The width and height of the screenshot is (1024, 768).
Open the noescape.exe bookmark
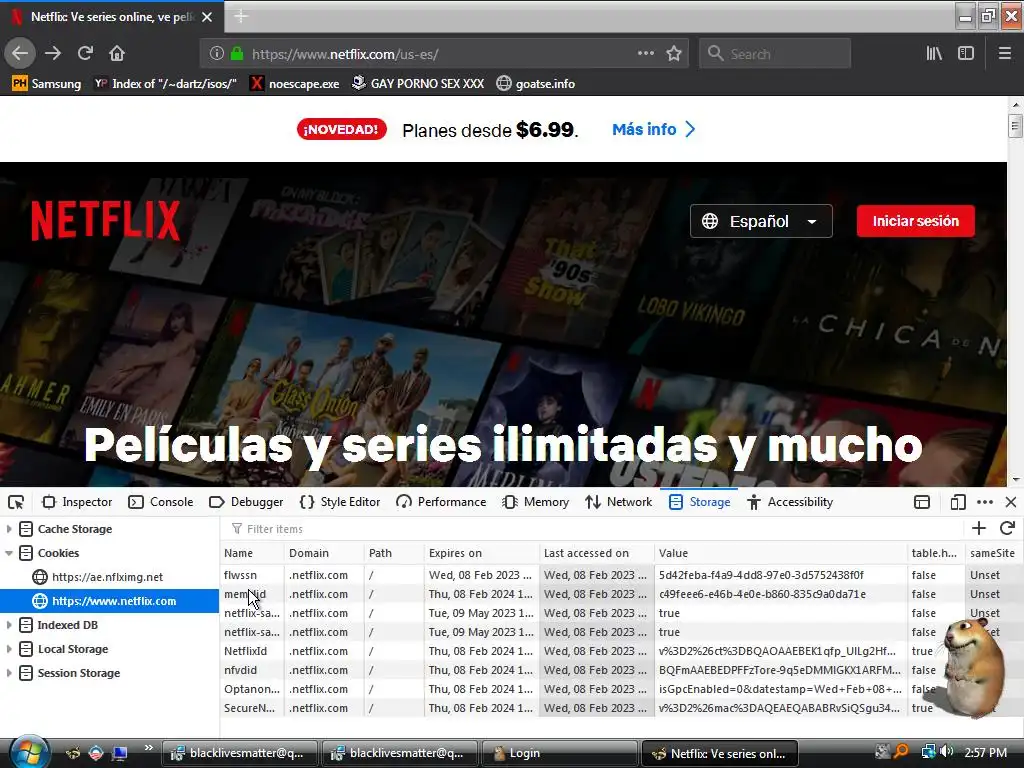(x=295, y=84)
